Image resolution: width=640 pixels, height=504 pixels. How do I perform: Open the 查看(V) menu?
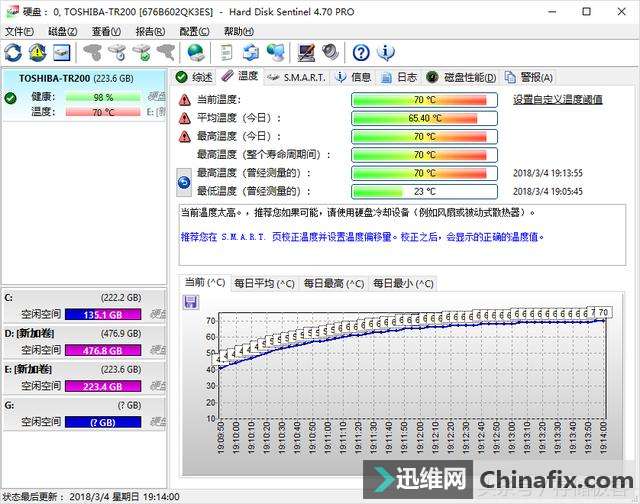[x=106, y=31]
